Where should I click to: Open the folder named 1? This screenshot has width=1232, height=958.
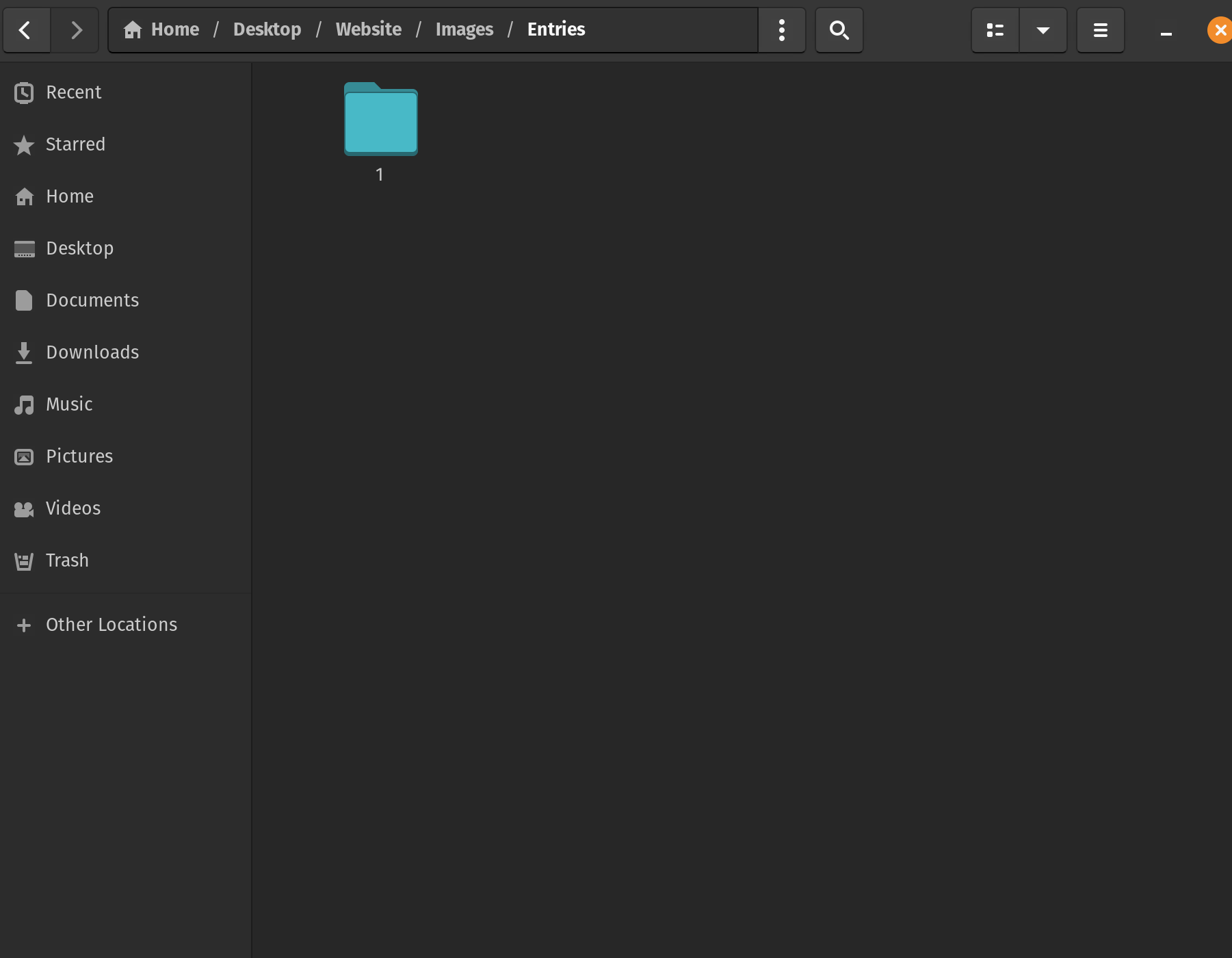point(380,121)
